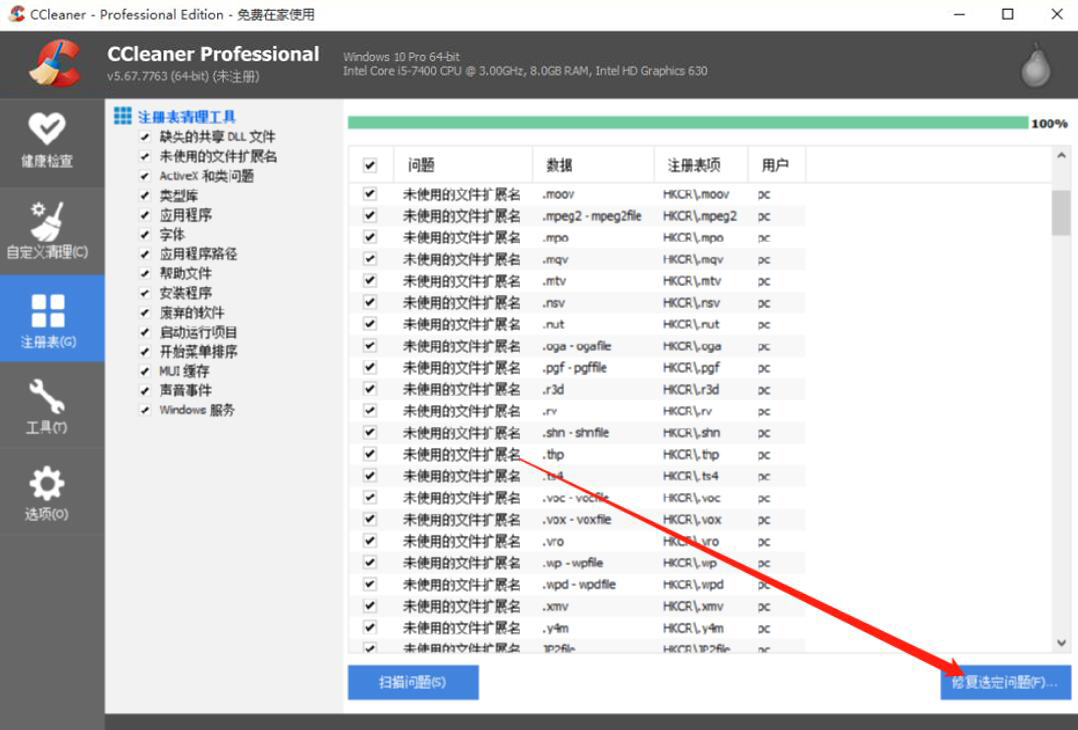The image size is (1078, 730).
Task: Toggle select-all checkbox in table header
Action: click(370, 165)
